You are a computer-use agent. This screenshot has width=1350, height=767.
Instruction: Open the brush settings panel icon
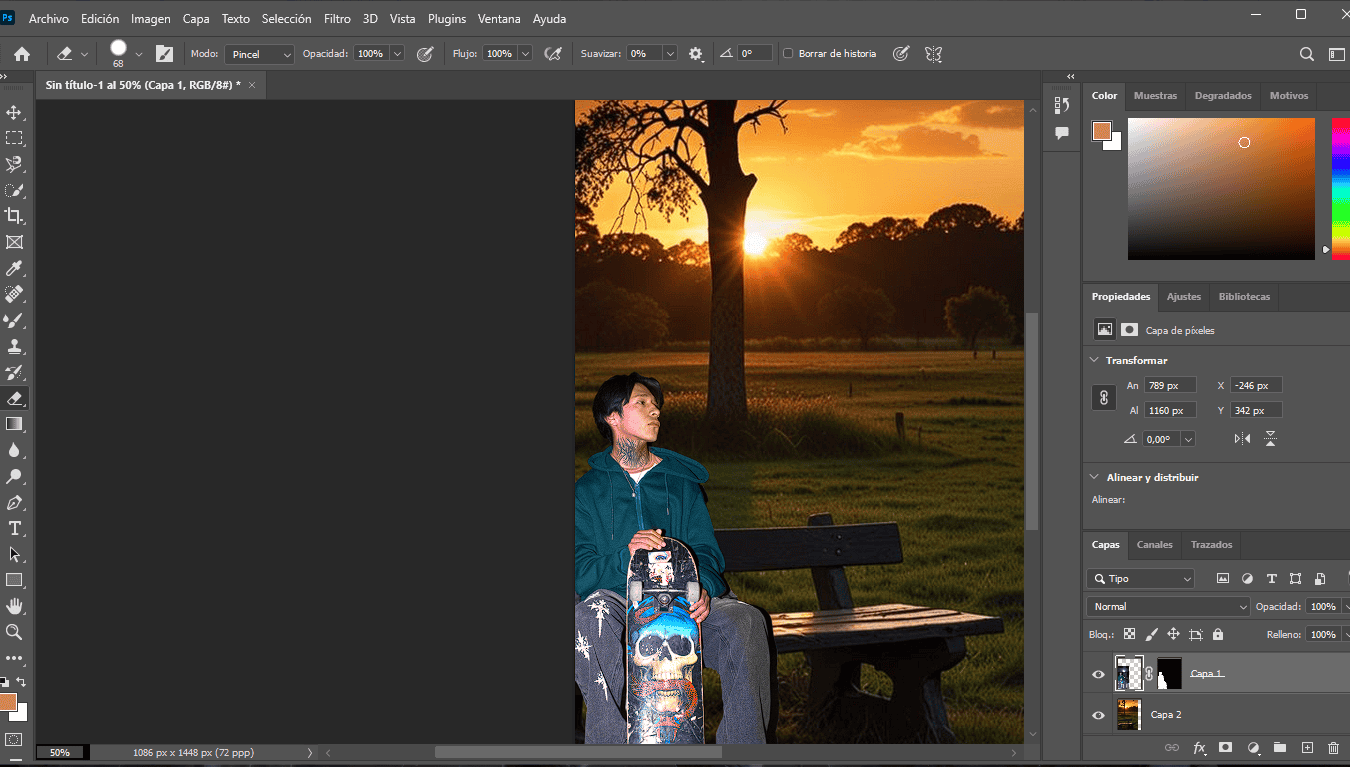[x=164, y=54]
